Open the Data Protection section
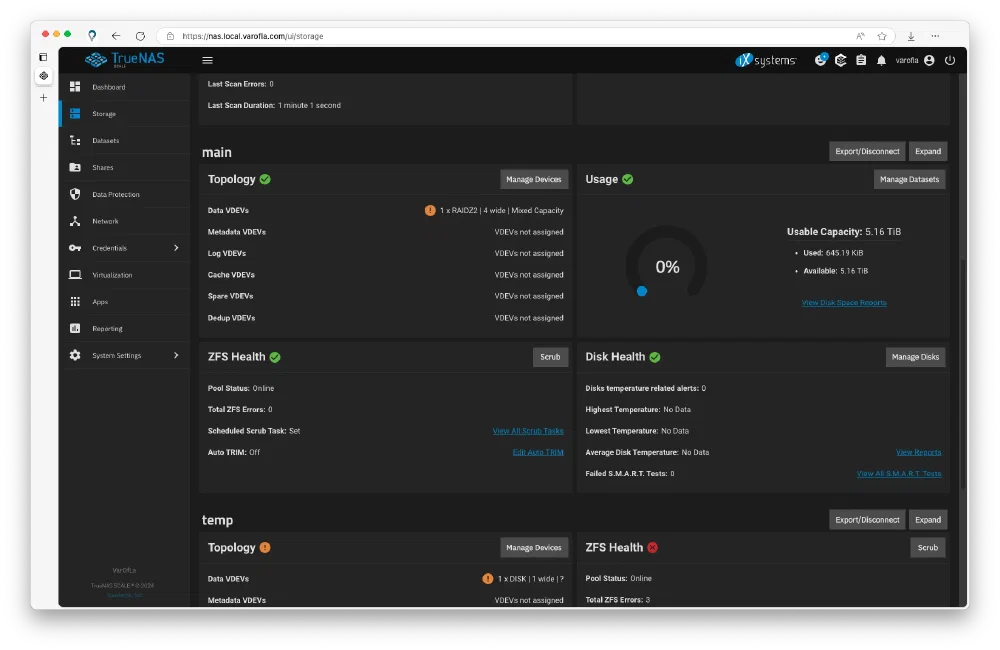1000x650 pixels. 115,194
